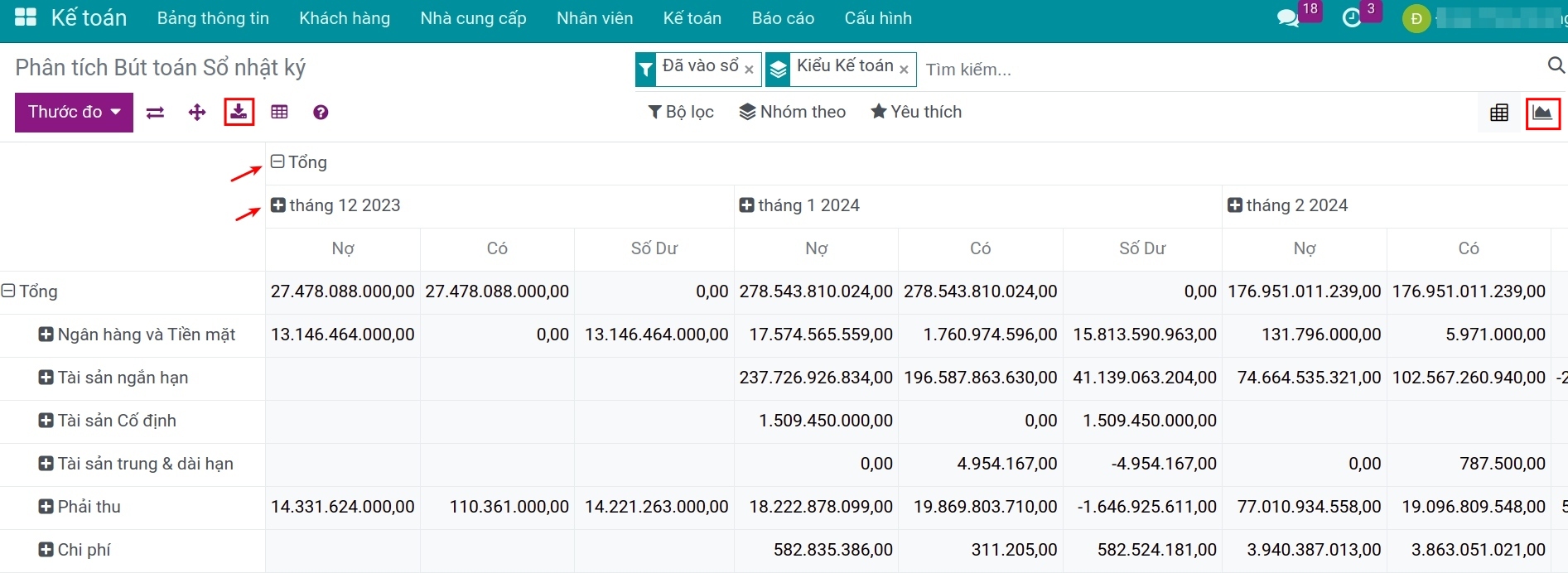Flip axis of the pivot table

[155, 113]
